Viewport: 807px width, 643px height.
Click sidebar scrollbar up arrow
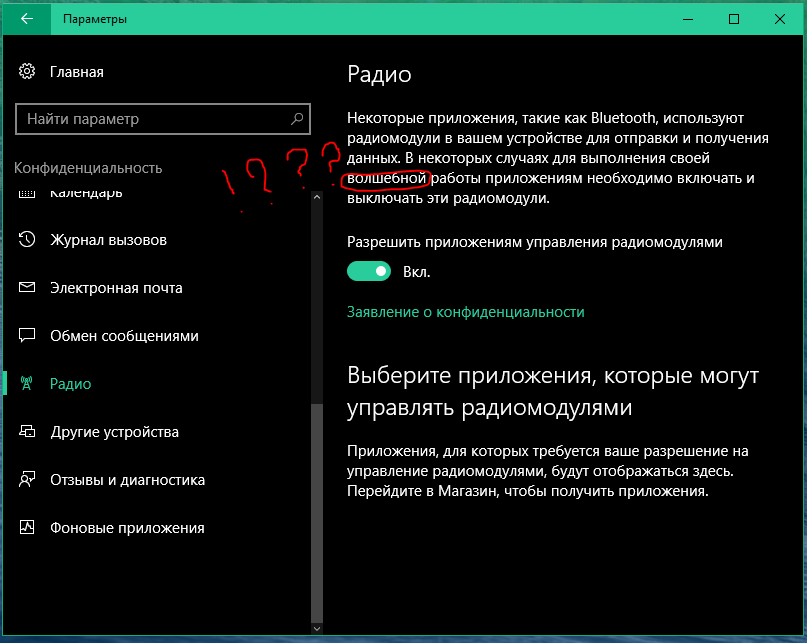(317, 197)
